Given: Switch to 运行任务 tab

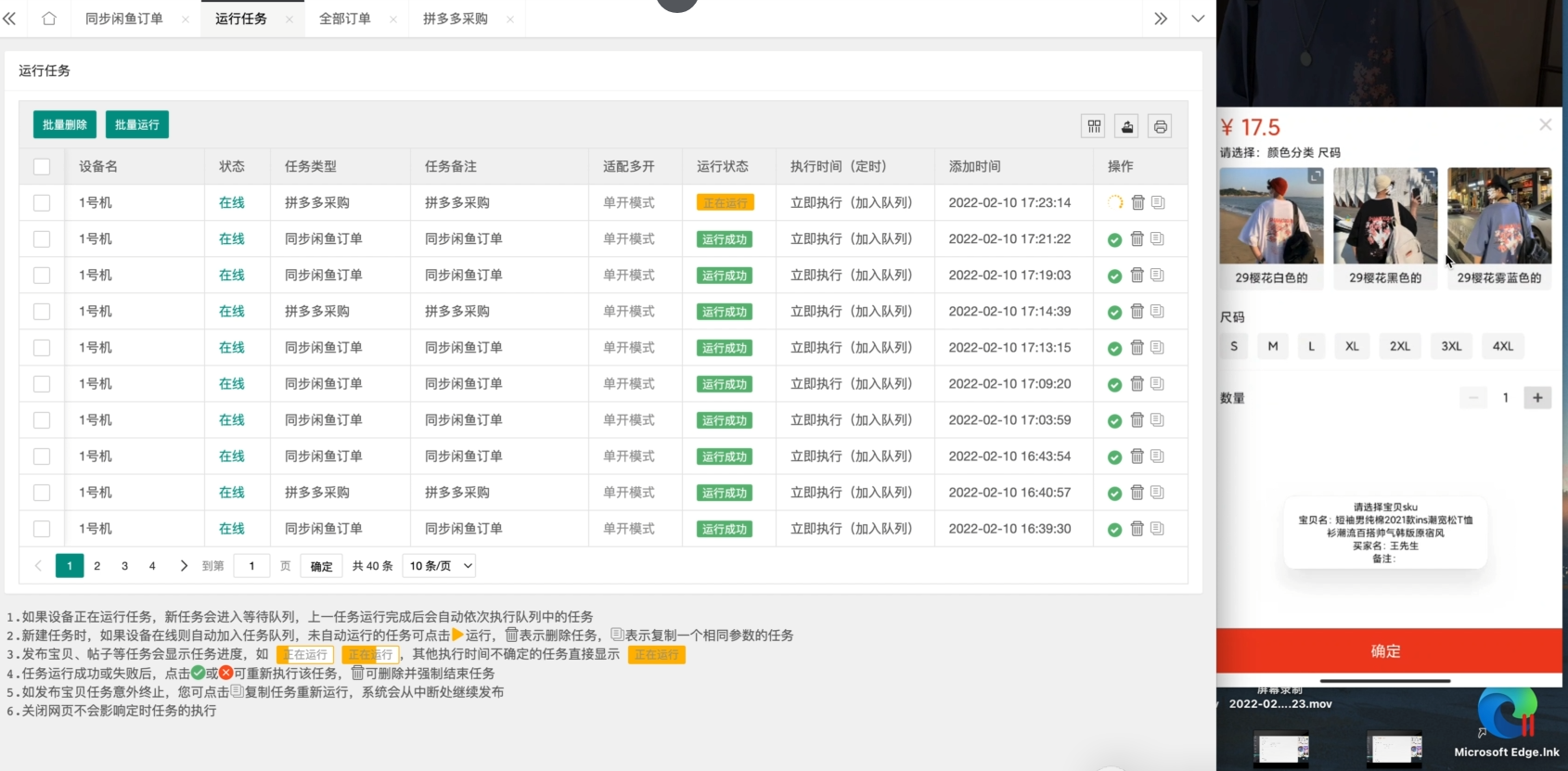Looking at the screenshot, I should coord(241,19).
